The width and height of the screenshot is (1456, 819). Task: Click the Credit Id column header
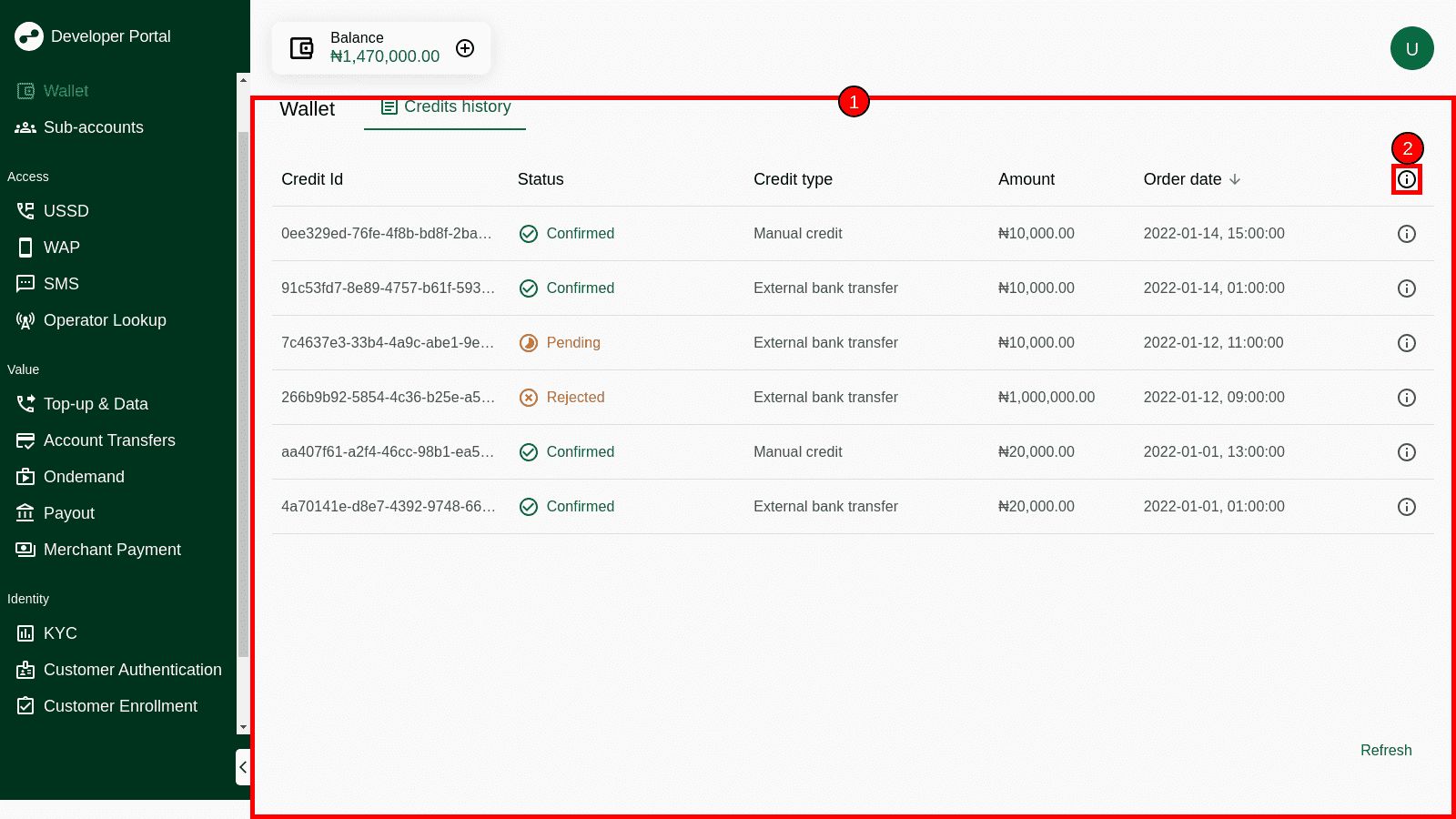pos(312,179)
